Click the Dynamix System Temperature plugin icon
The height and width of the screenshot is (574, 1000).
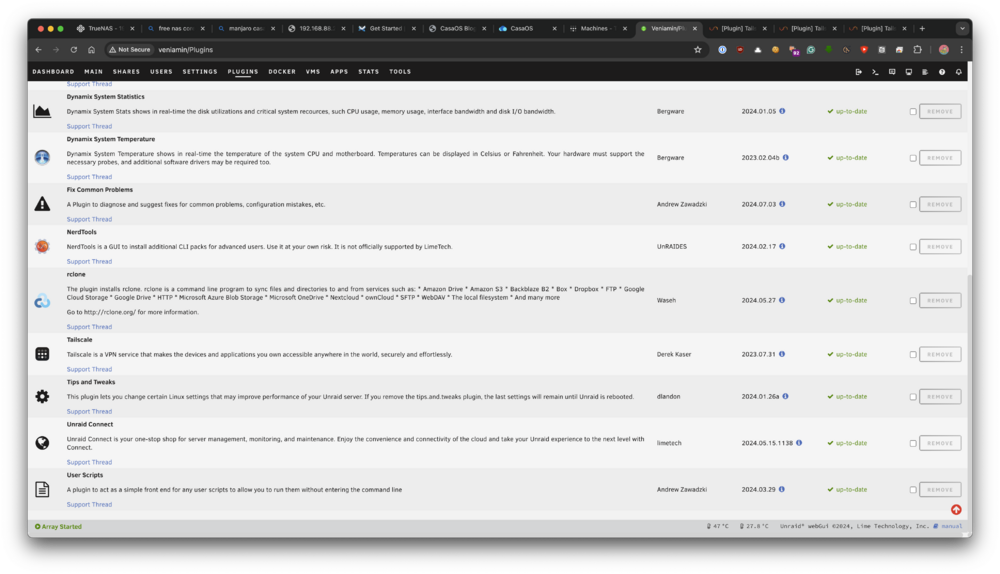[x=42, y=158]
